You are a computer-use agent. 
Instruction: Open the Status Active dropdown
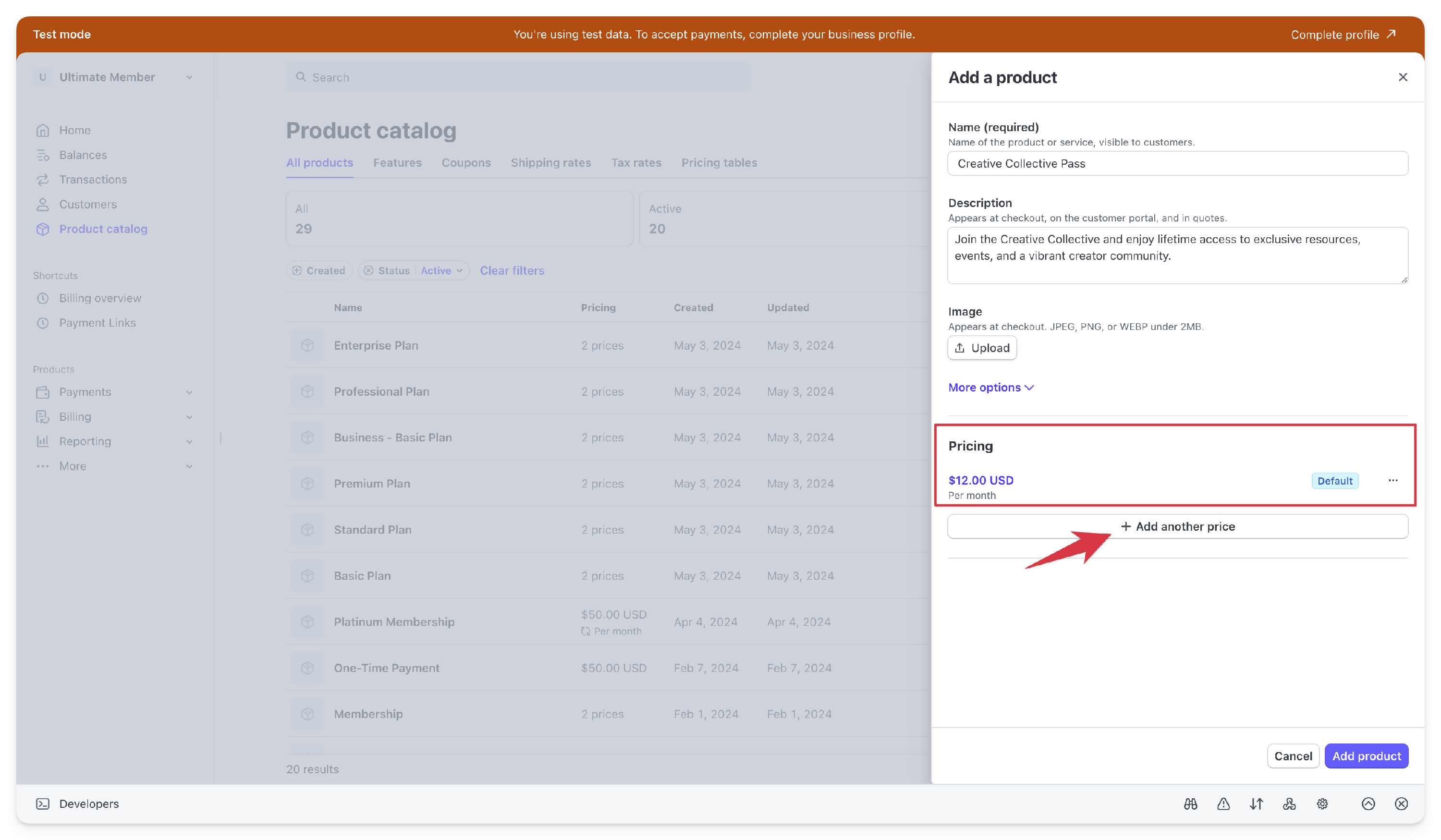(441, 270)
